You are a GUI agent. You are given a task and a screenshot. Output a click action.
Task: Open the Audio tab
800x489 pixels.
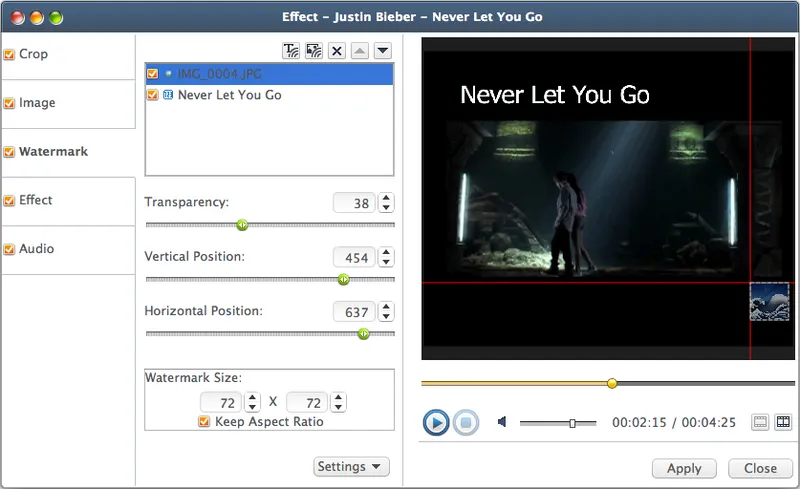[68, 249]
